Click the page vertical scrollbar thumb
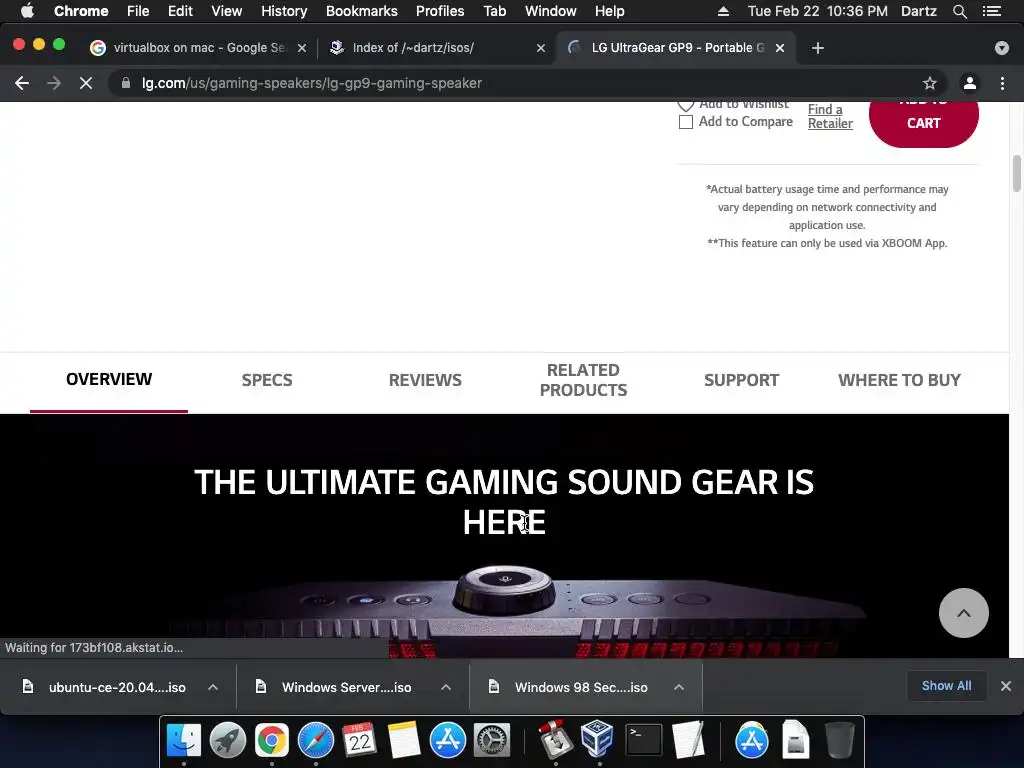The width and height of the screenshot is (1024, 768). coord(1016,174)
